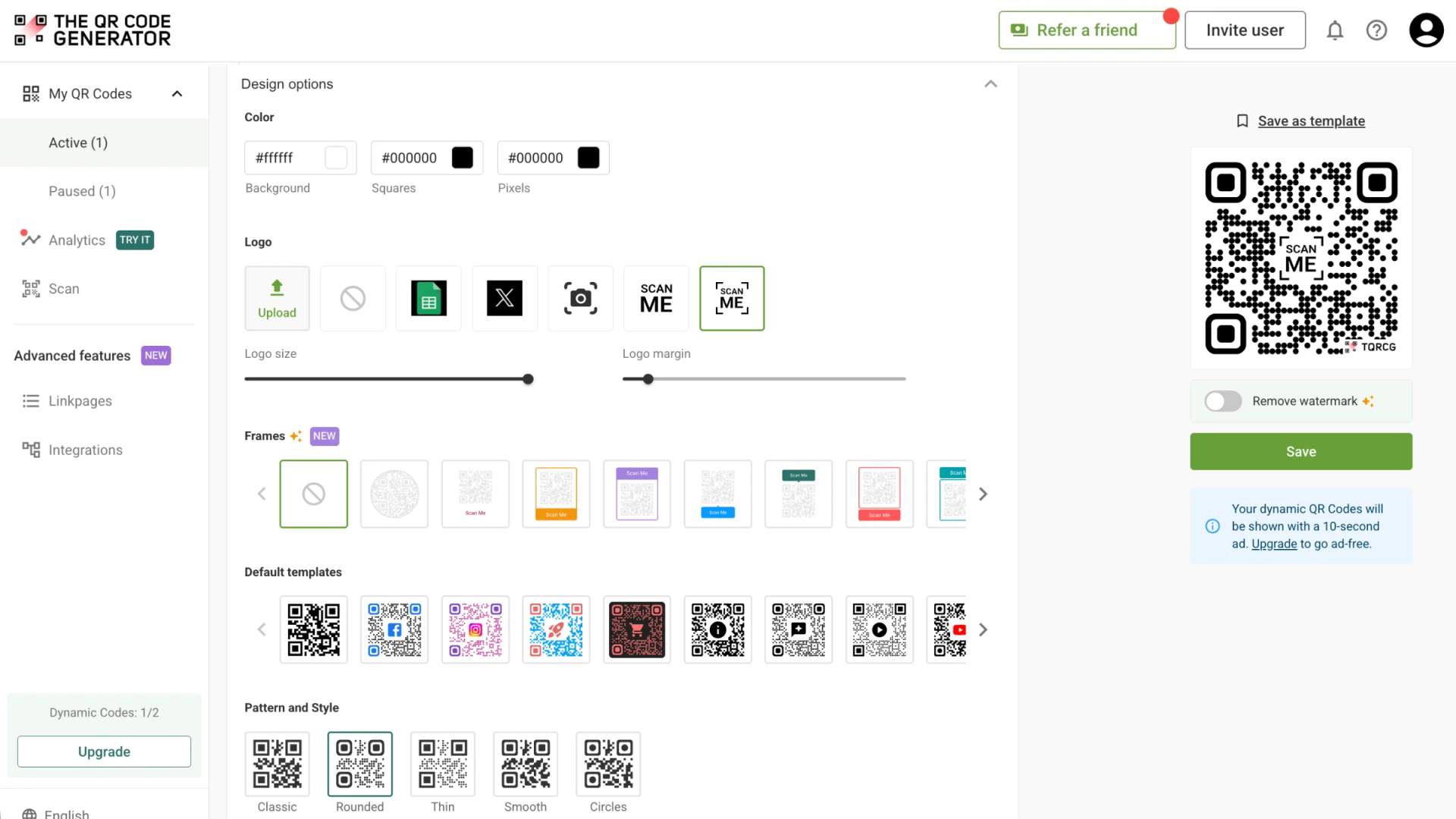This screenshot has width=1456, height=819.
Task: Select the circular frame
Action: click(x=394, y=494)
